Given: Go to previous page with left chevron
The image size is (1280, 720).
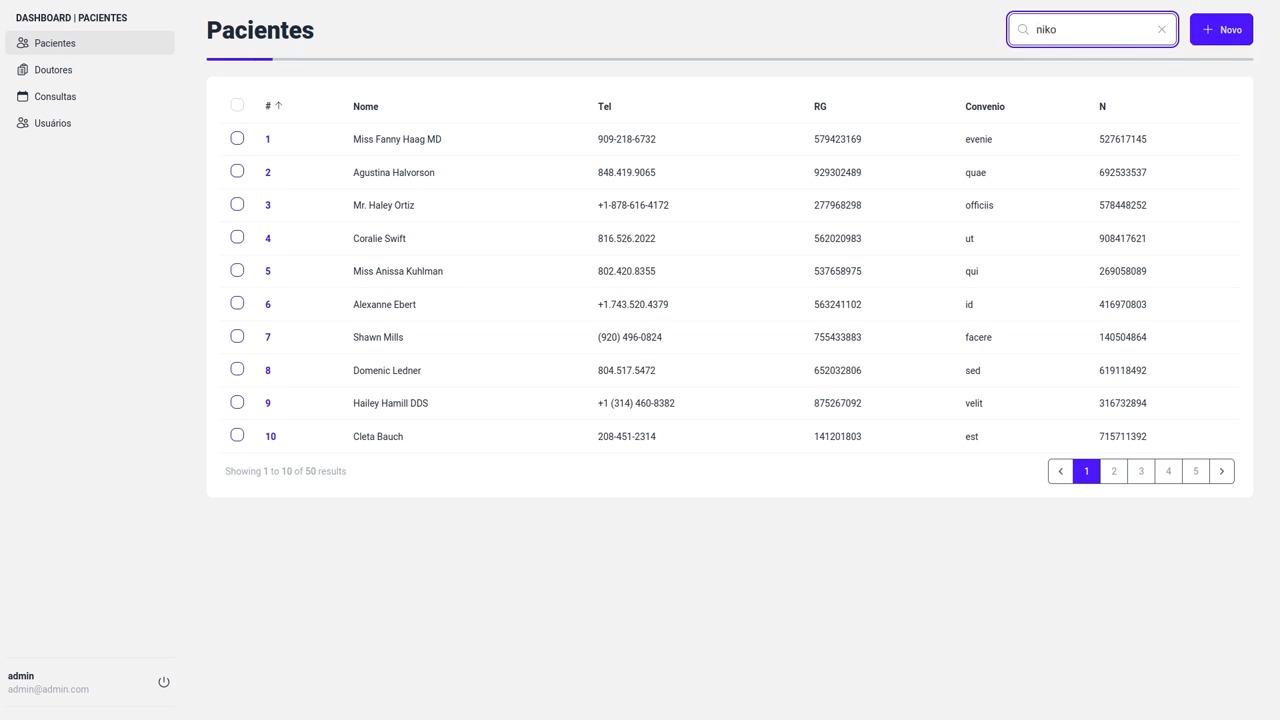Looking at the screenshot, I should (1061, 471).
